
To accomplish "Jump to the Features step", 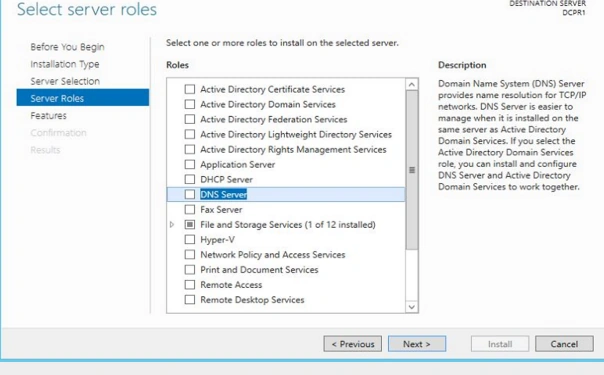I will (49, 116).
